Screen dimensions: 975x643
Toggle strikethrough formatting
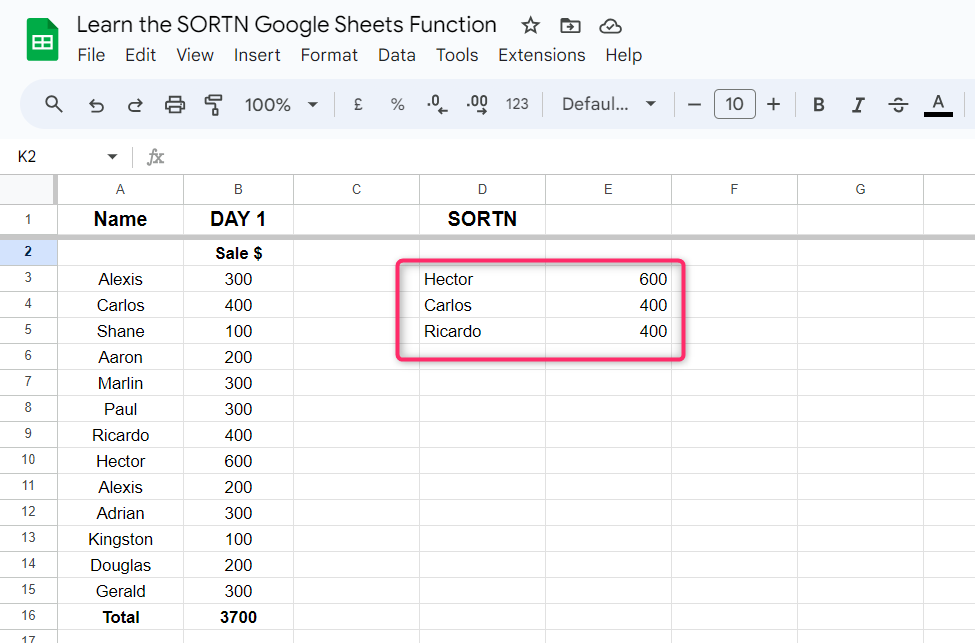(898, 104)
